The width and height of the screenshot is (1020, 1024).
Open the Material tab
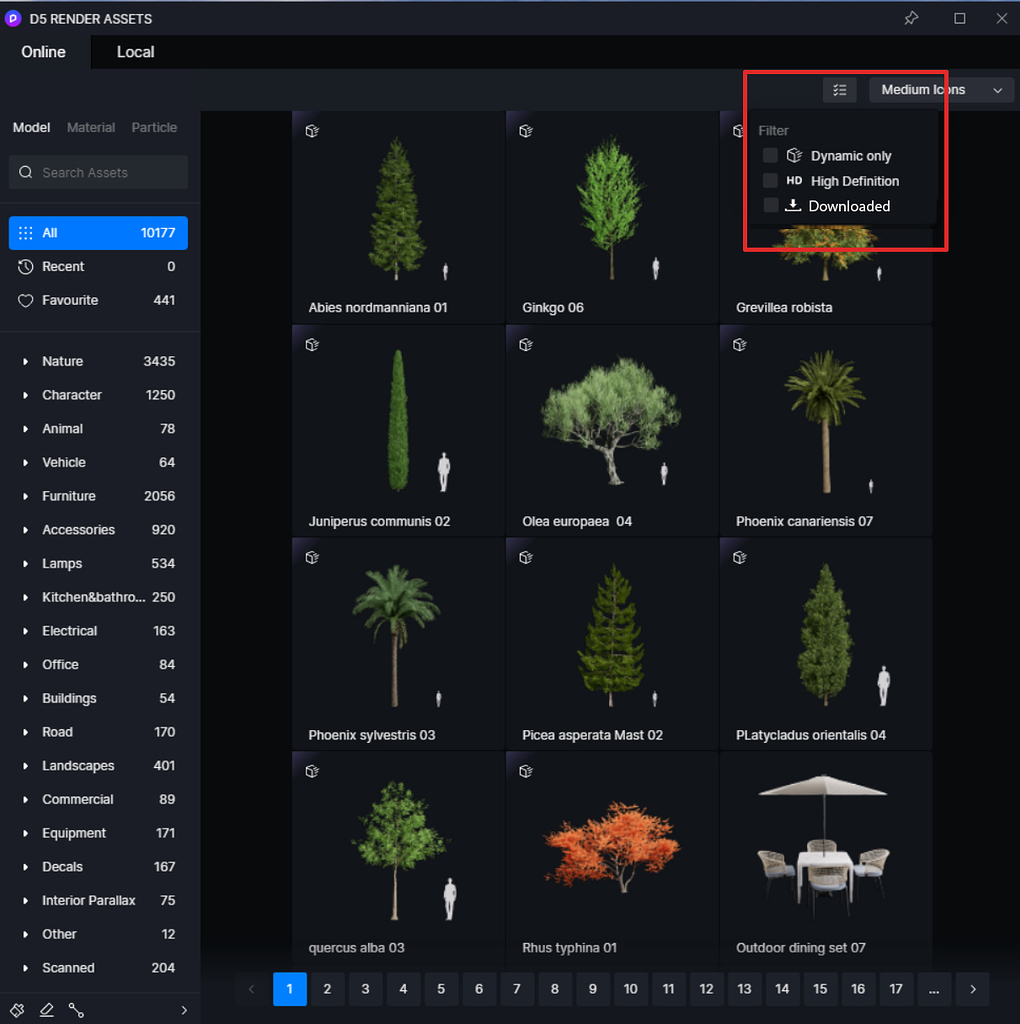(x=90, y=127)
